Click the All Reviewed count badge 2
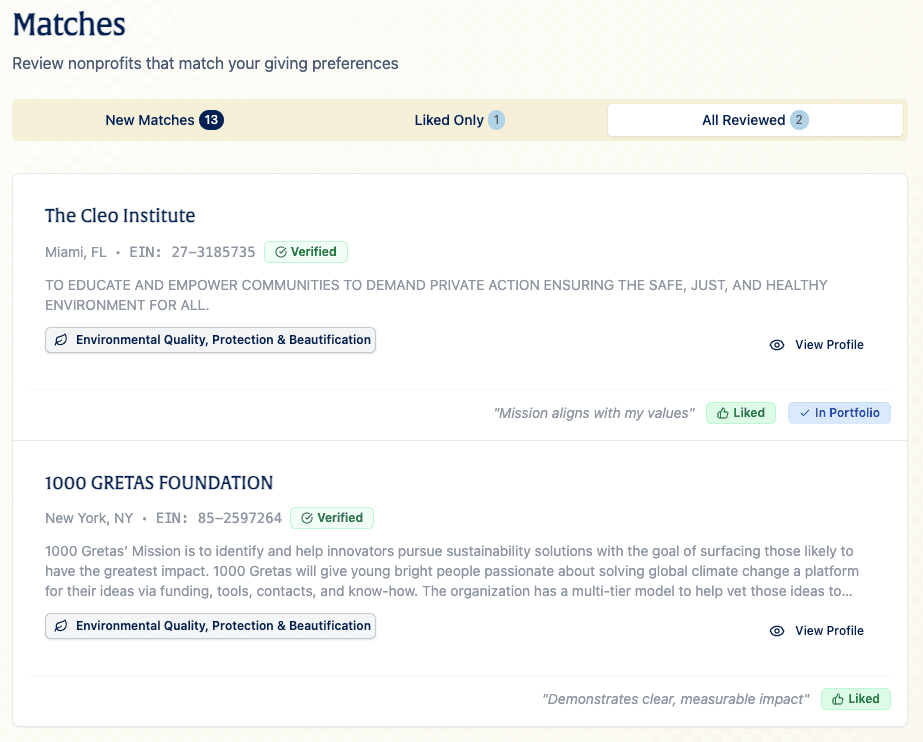 tap(799, 120)
